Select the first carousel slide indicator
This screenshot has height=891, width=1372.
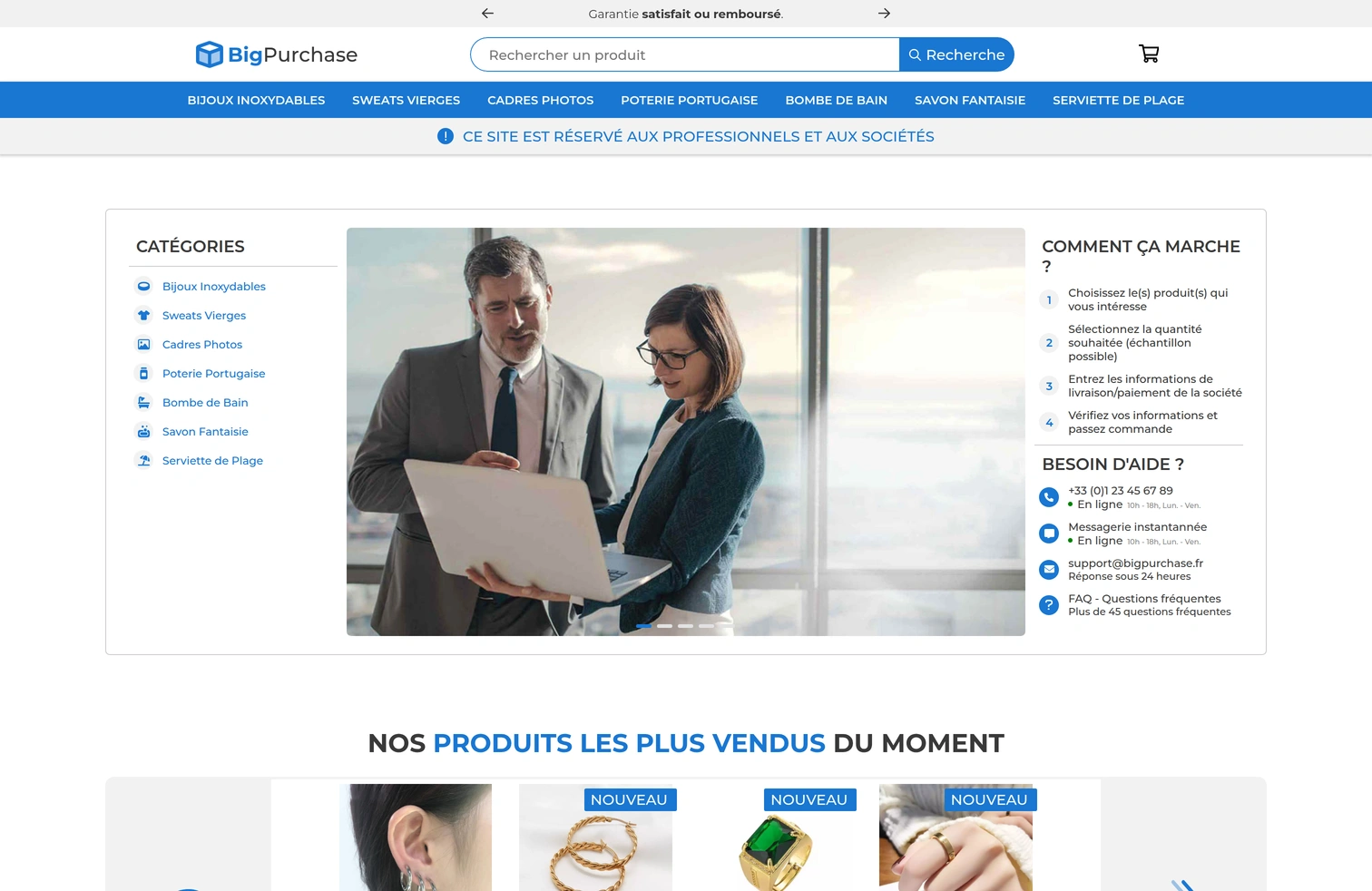[x=643, y=626]
